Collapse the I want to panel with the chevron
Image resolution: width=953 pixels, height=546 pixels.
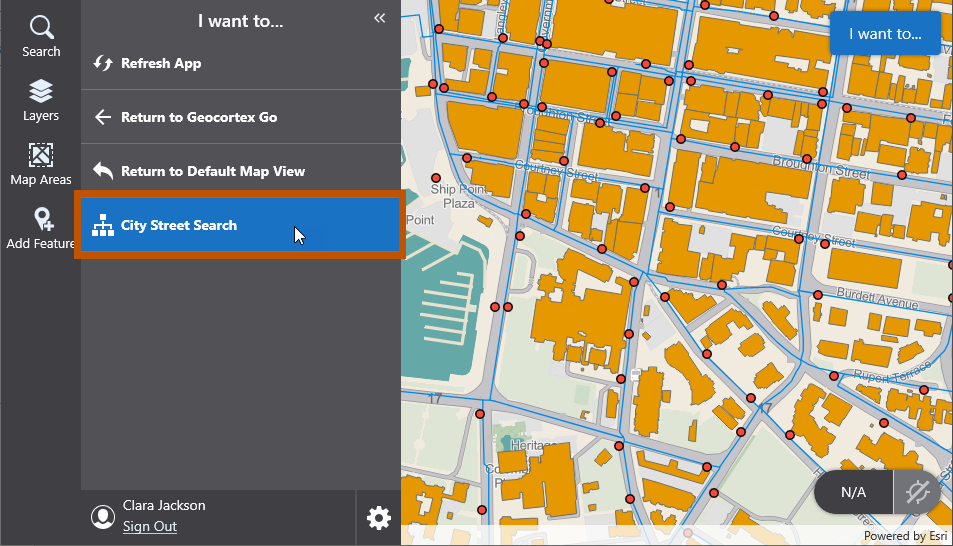click(380, 18)
